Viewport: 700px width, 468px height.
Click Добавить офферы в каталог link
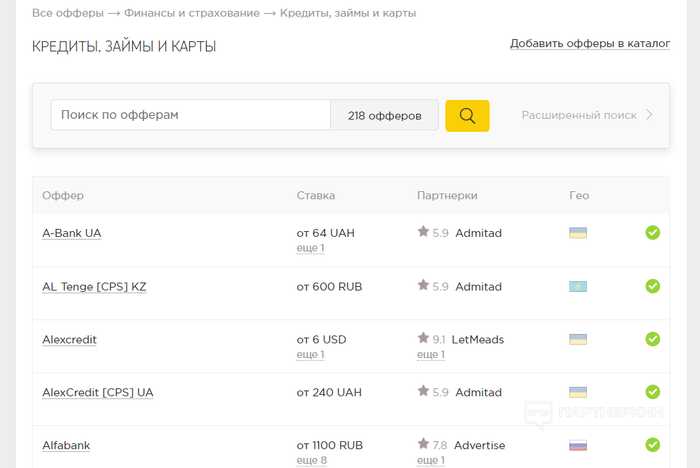(x=590, y=44)
